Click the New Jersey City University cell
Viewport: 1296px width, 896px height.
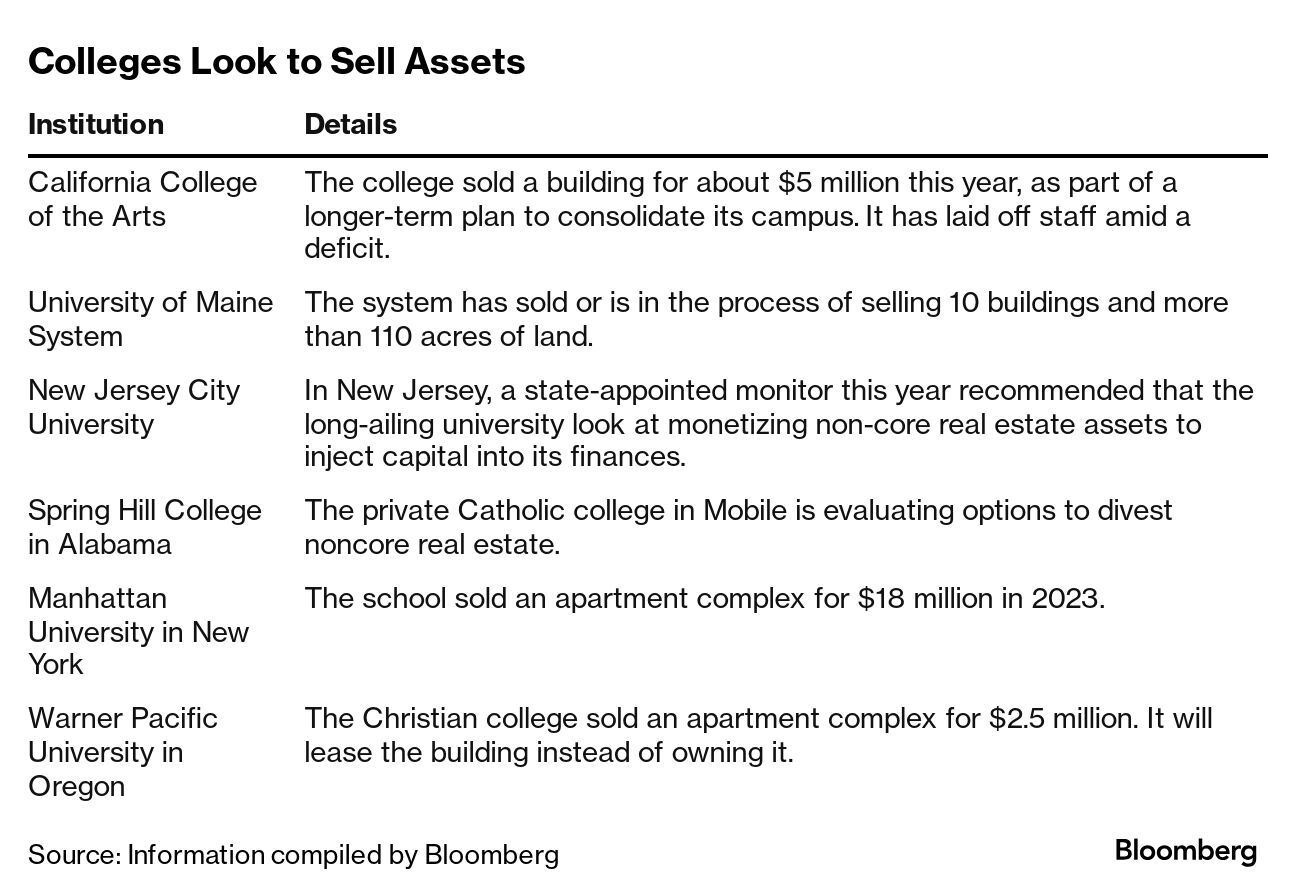click(134, 407)
